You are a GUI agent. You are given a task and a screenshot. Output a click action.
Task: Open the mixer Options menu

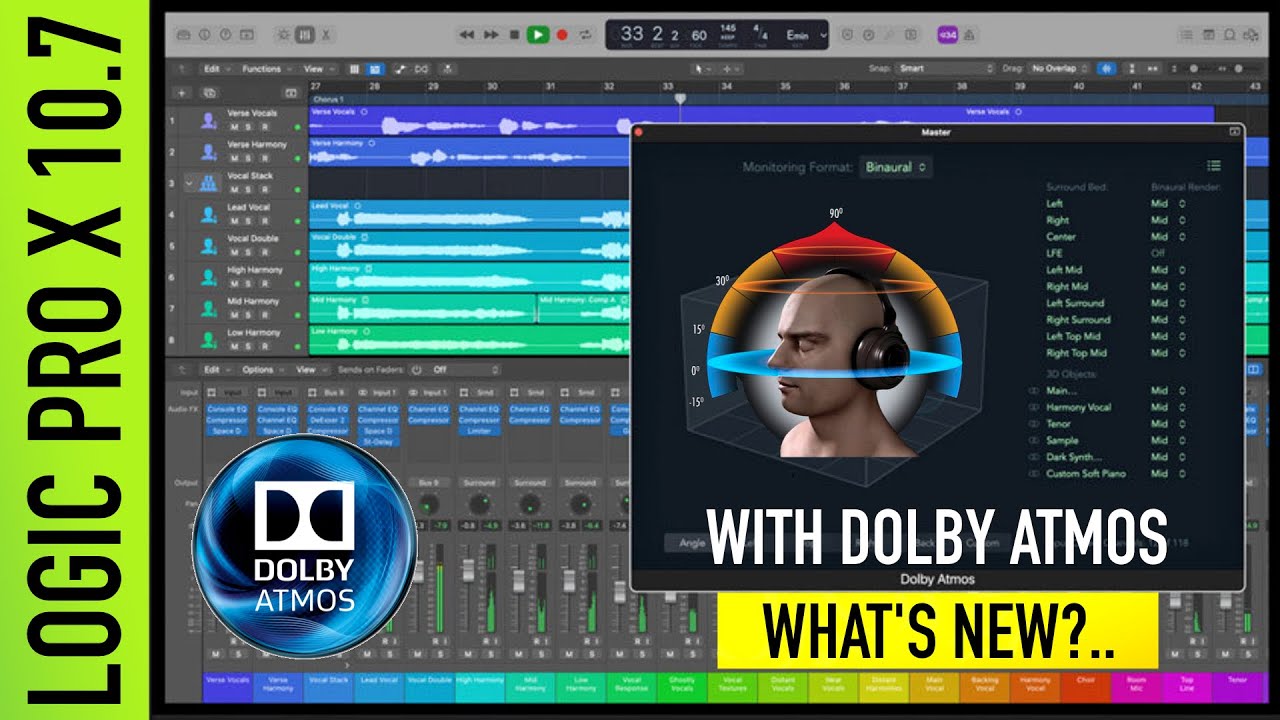click(262, 369)
